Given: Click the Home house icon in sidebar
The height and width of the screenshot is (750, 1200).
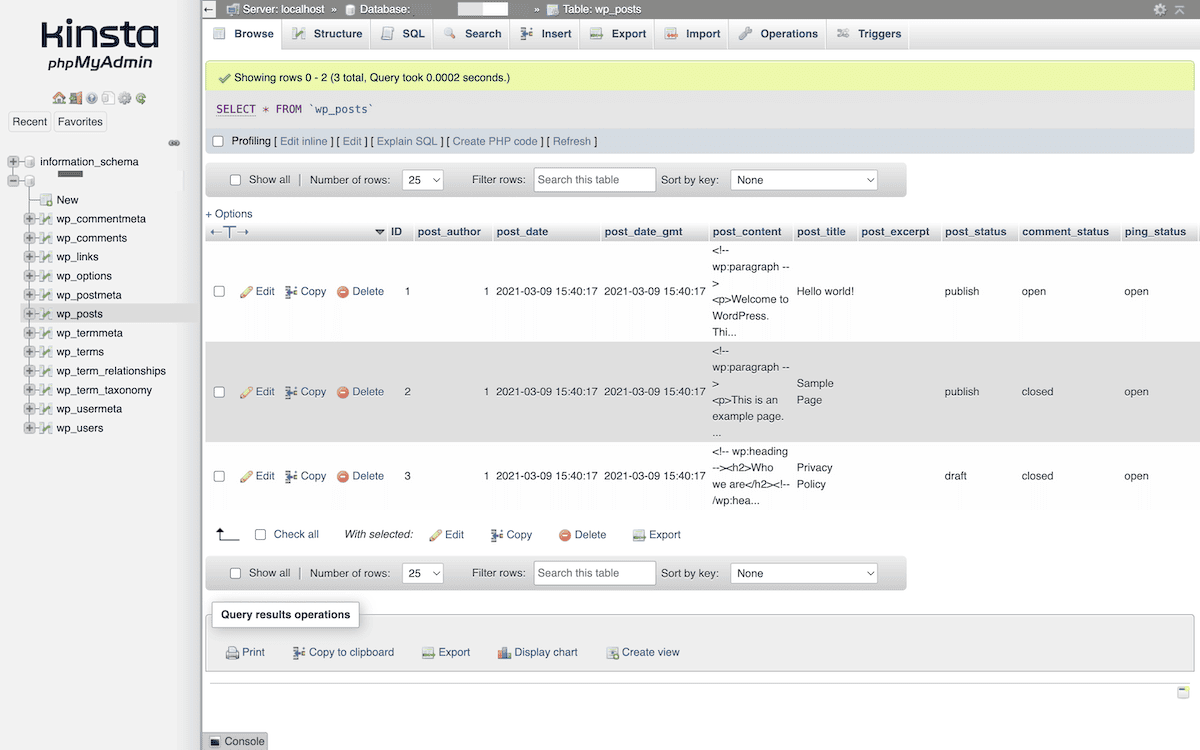Looking at the screenshot, I should click(59, 98).
